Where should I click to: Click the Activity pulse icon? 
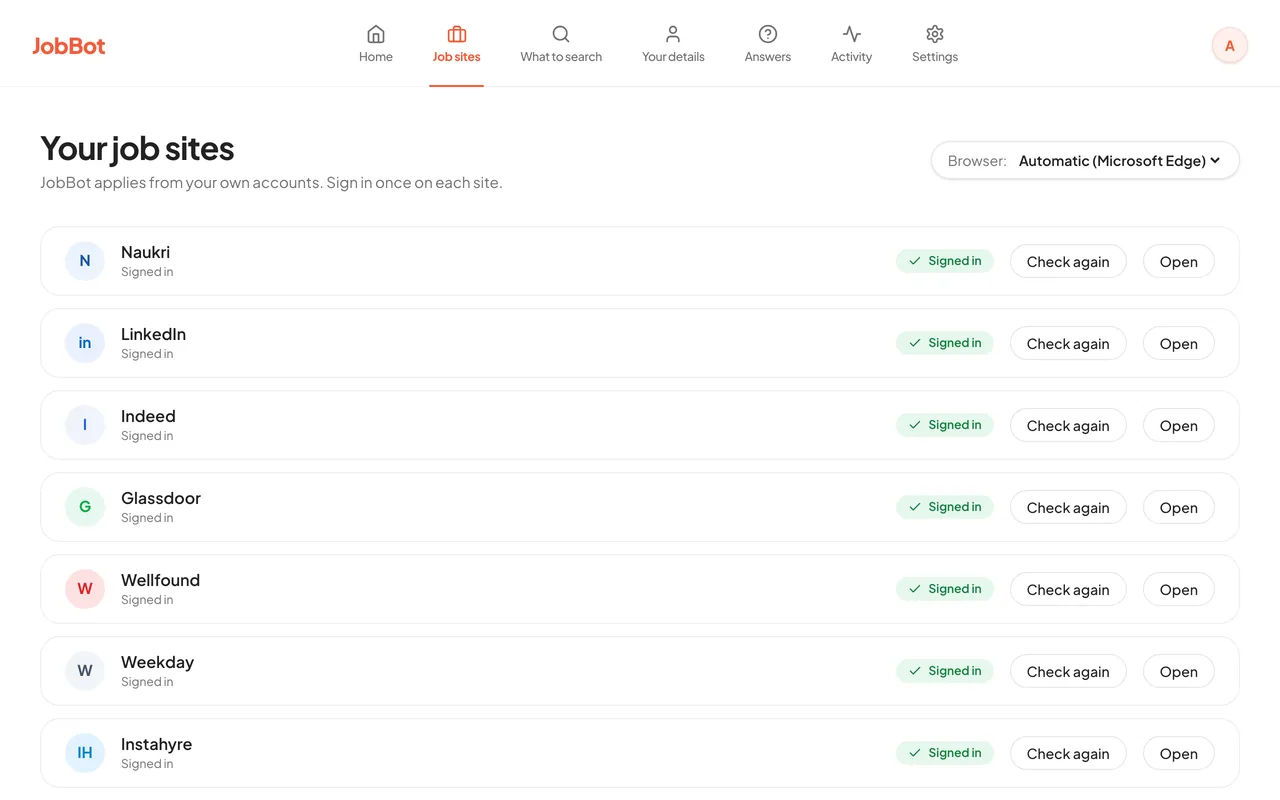[x=852, y=34]
